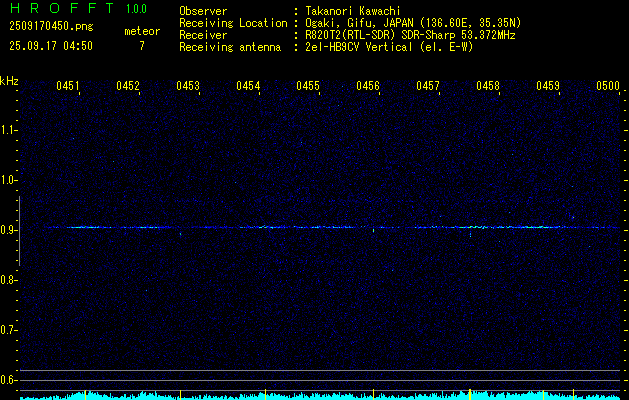This screenshot has height=400, width=629.
Task: Click the 0.9 kHz frequency label
Action: (x=8, y=230)
